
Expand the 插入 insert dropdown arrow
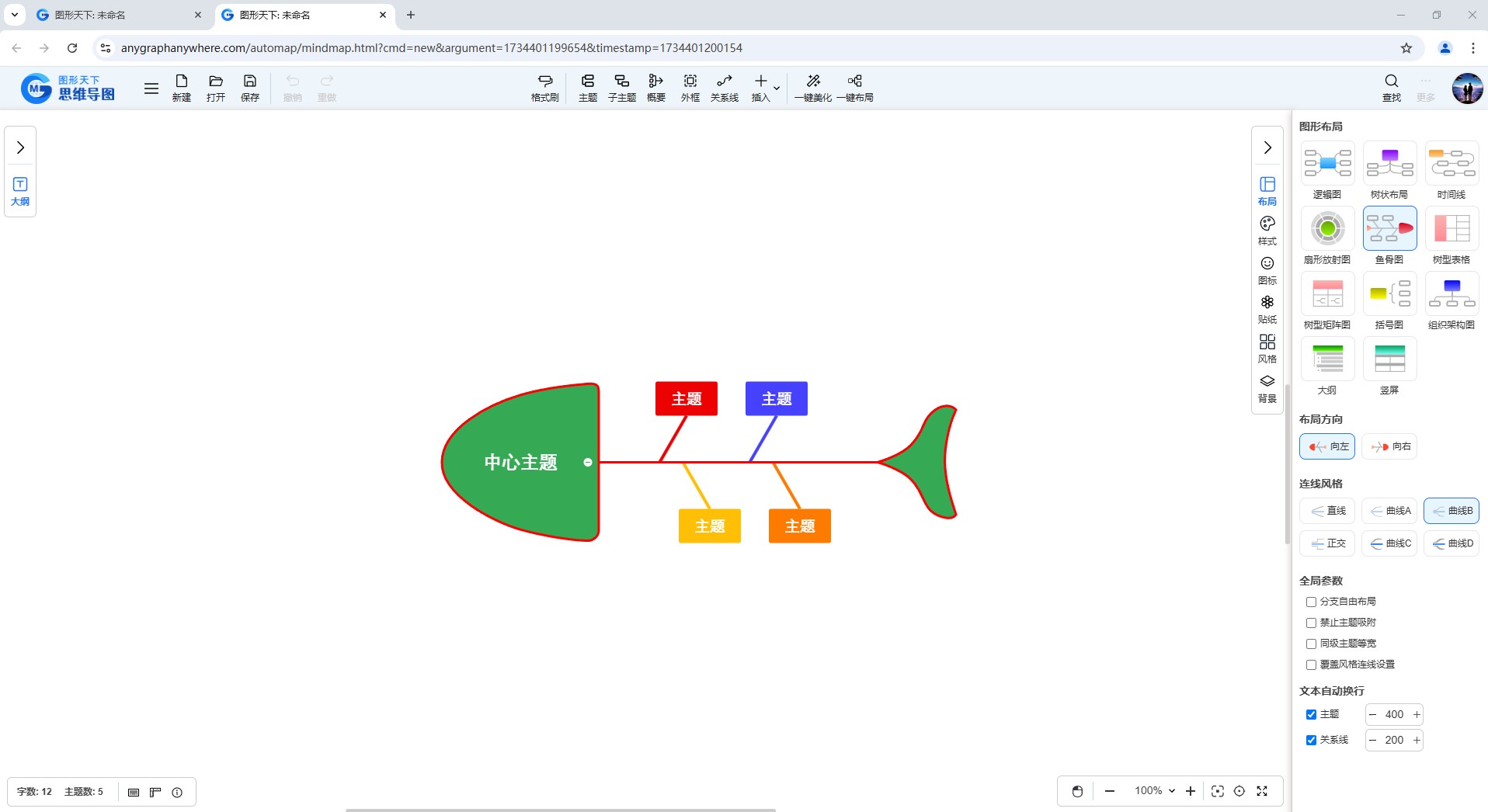tap(777, 88)
